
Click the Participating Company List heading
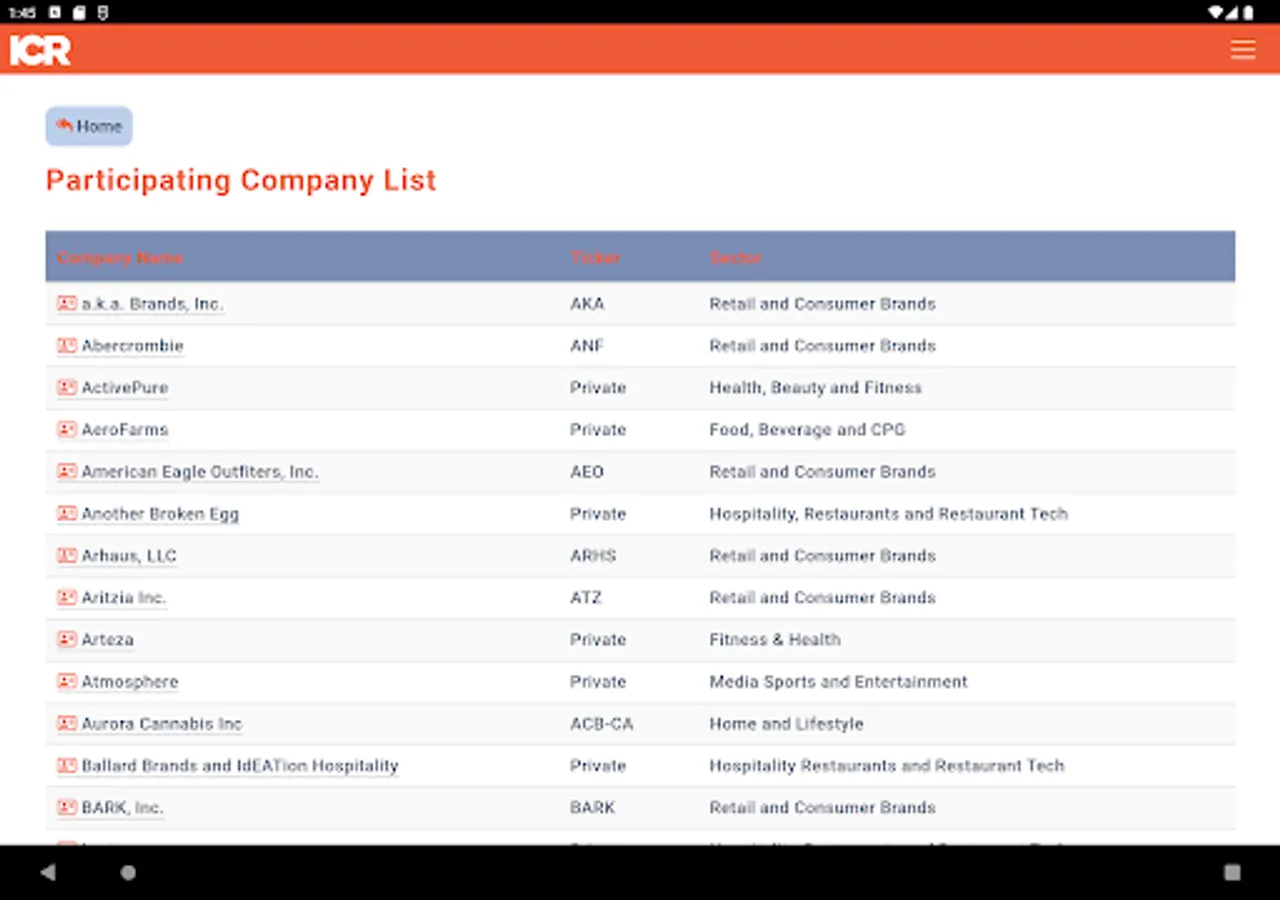(x=241, y=180)
